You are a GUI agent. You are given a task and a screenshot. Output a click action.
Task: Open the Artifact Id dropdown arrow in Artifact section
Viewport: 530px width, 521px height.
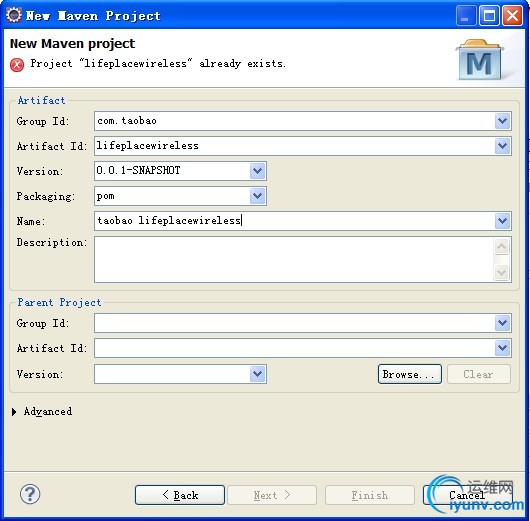pyautogui.click(x=503, y=146)
